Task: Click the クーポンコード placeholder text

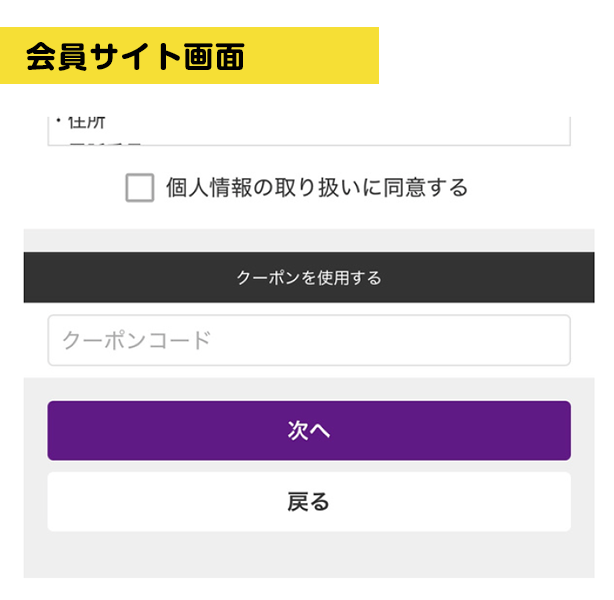Action: (137, 341)
